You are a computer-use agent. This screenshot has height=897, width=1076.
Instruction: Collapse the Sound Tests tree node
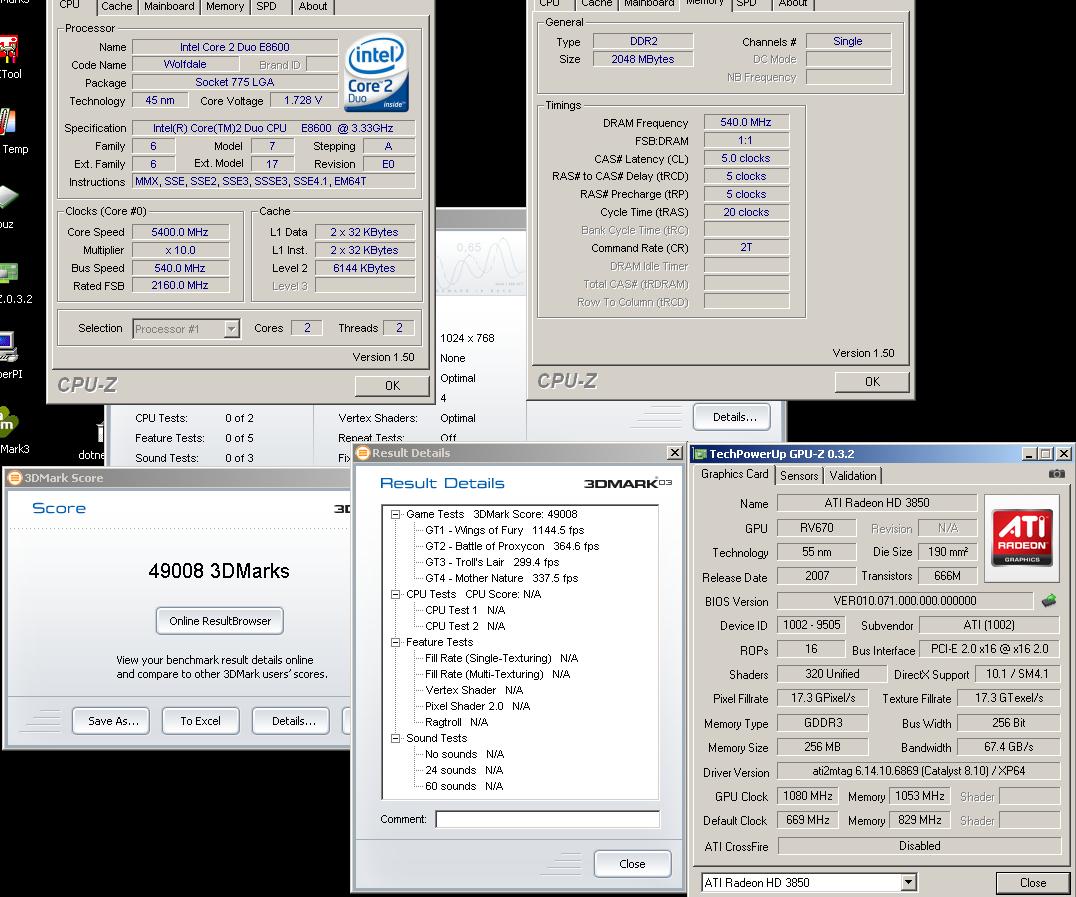[395, 738]
